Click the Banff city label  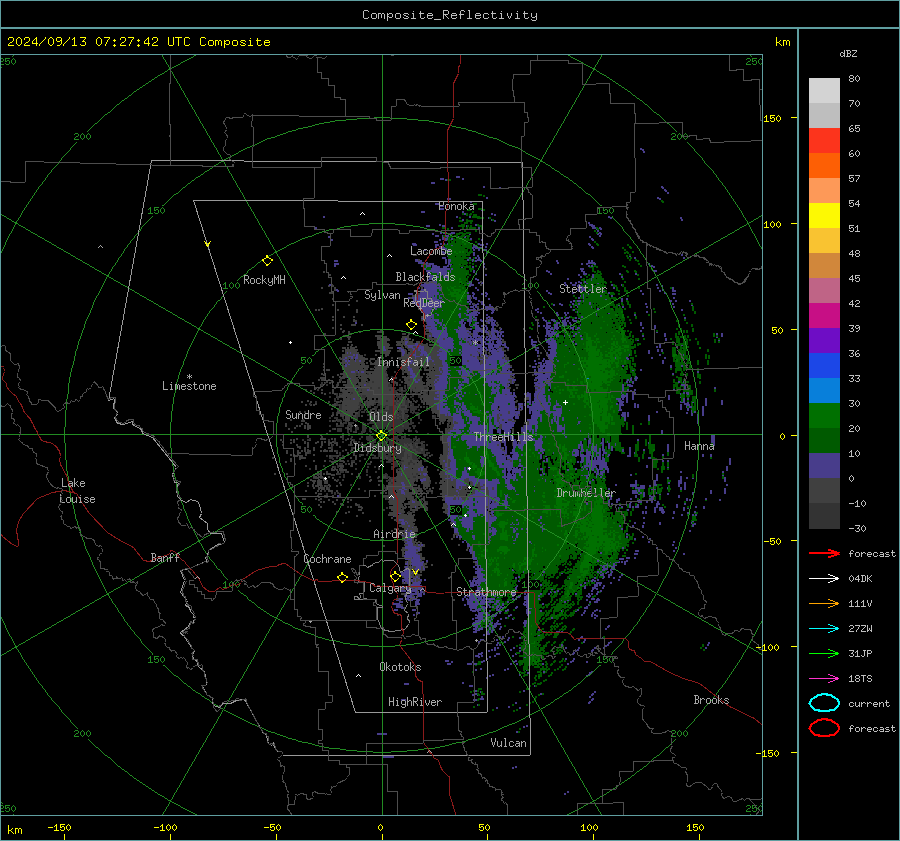tap(165, 557)
